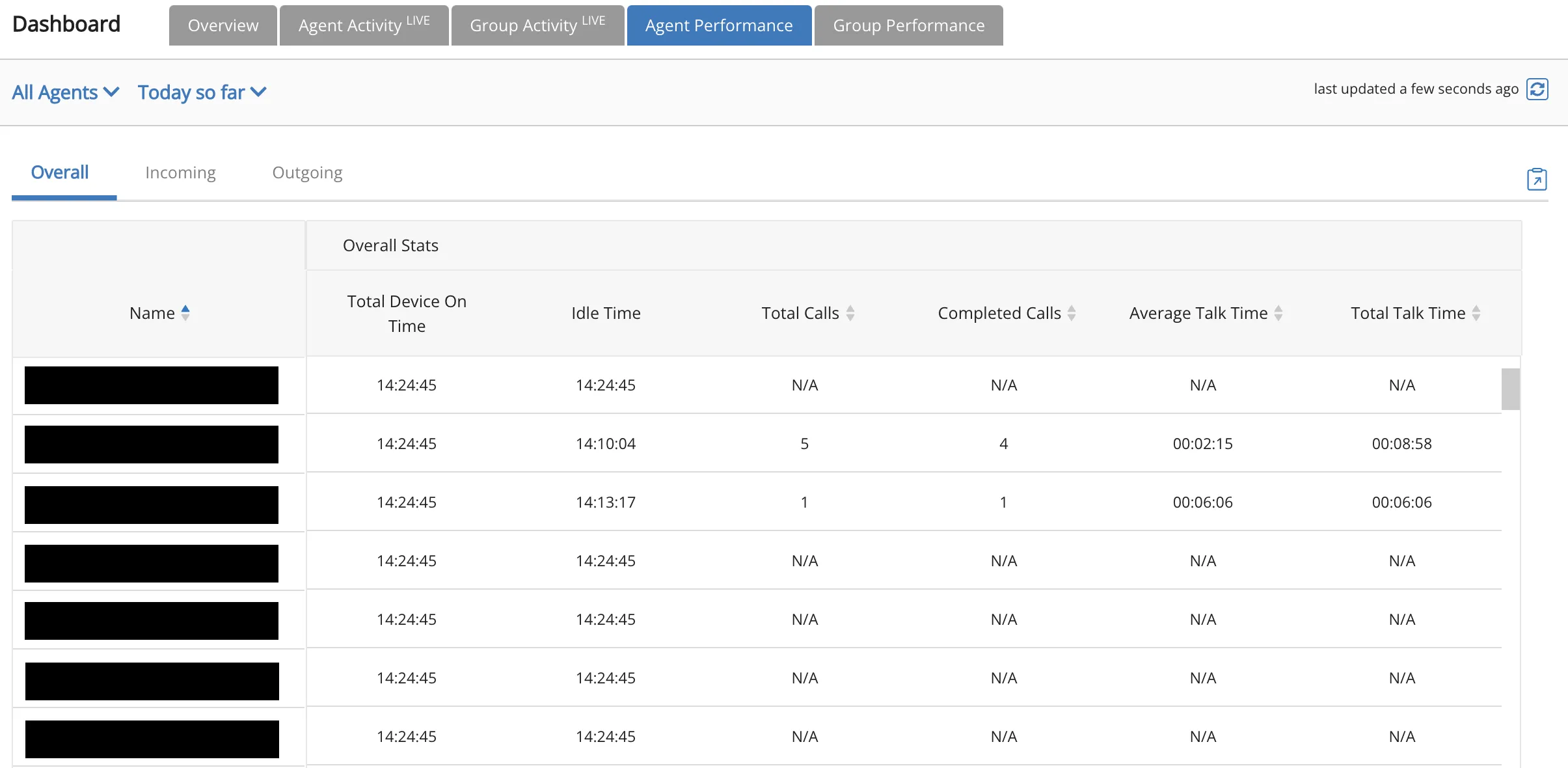Click average talk time 00:06:06
This screenshot has width=1568, height=768.
tap(1203, 502)
